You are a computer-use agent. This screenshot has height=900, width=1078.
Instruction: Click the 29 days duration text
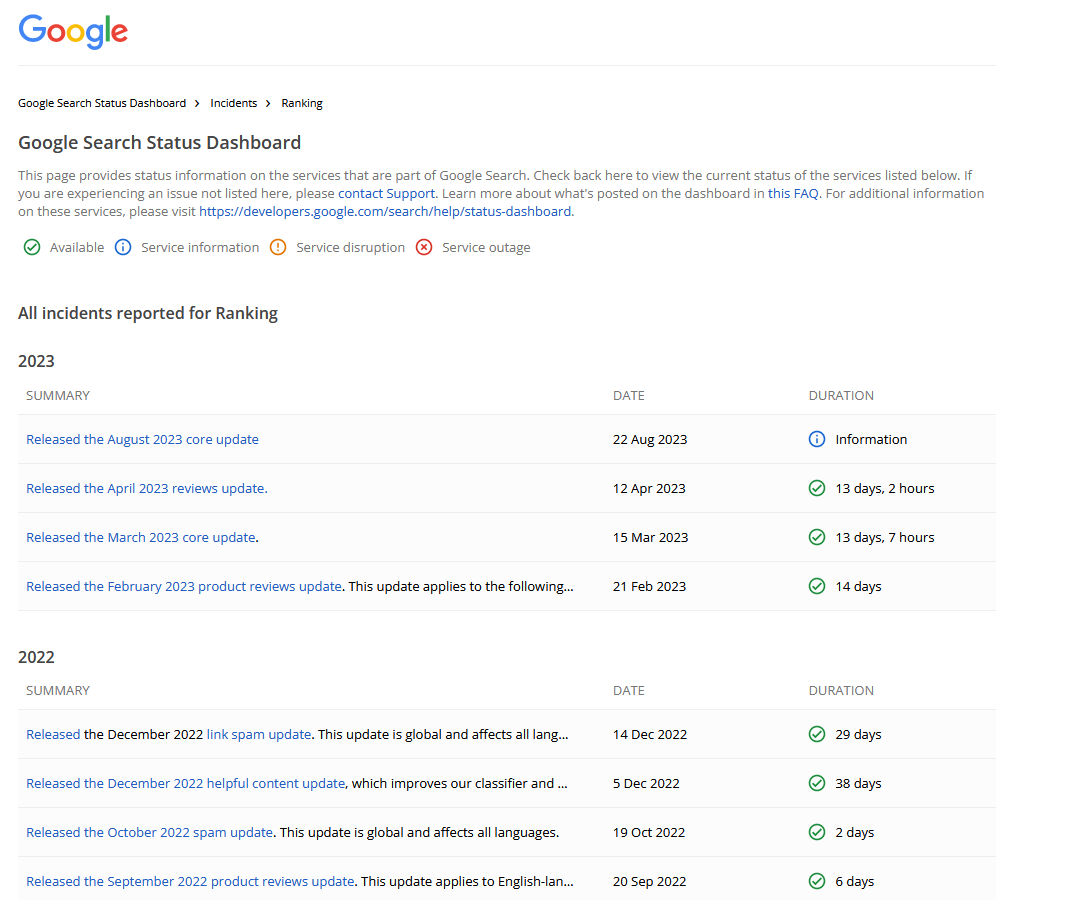pos(858,734)
